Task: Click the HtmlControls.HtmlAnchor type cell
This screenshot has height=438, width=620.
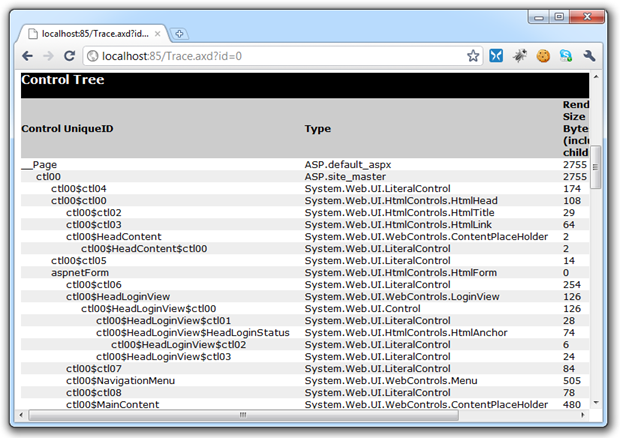Action: (x=406, y=333)
